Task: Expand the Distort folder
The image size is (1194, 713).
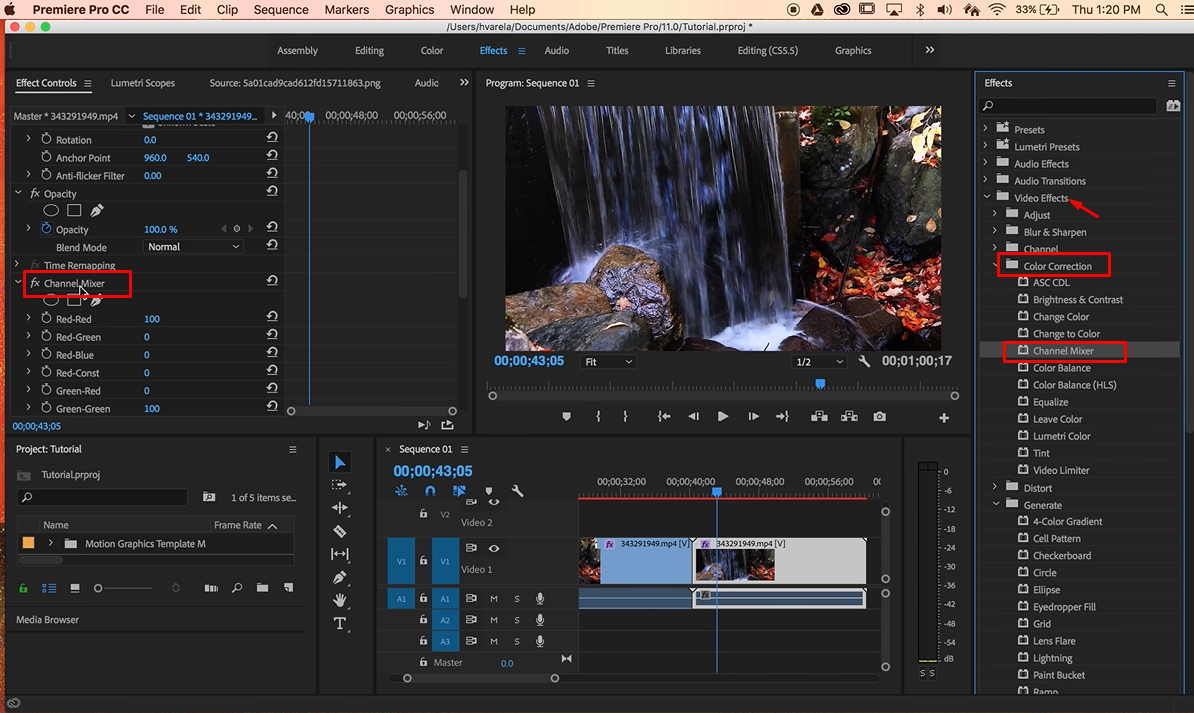Action: point(994,487)
